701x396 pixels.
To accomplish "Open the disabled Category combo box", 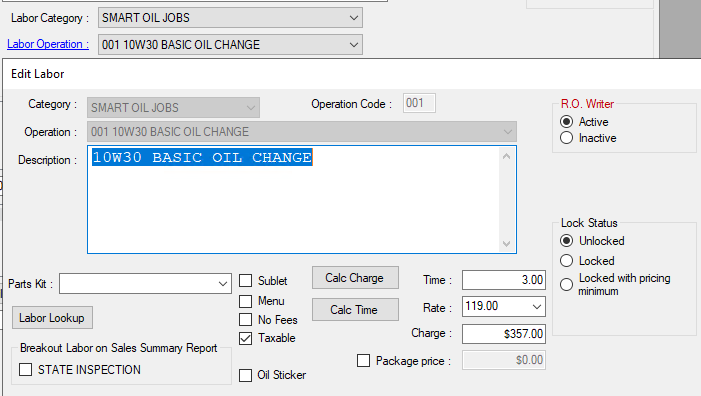I will tap(173, 108).
